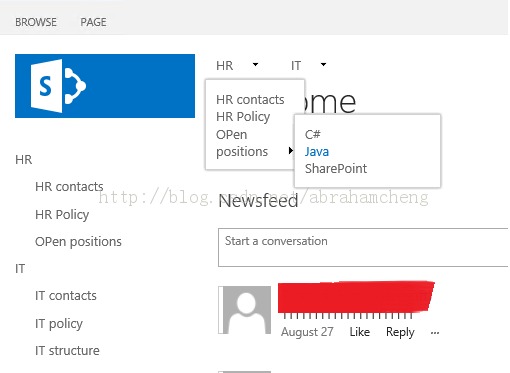Click the Newsfeed heading
The height and width of the screenshot is (373, 510).
coord(258,201)
